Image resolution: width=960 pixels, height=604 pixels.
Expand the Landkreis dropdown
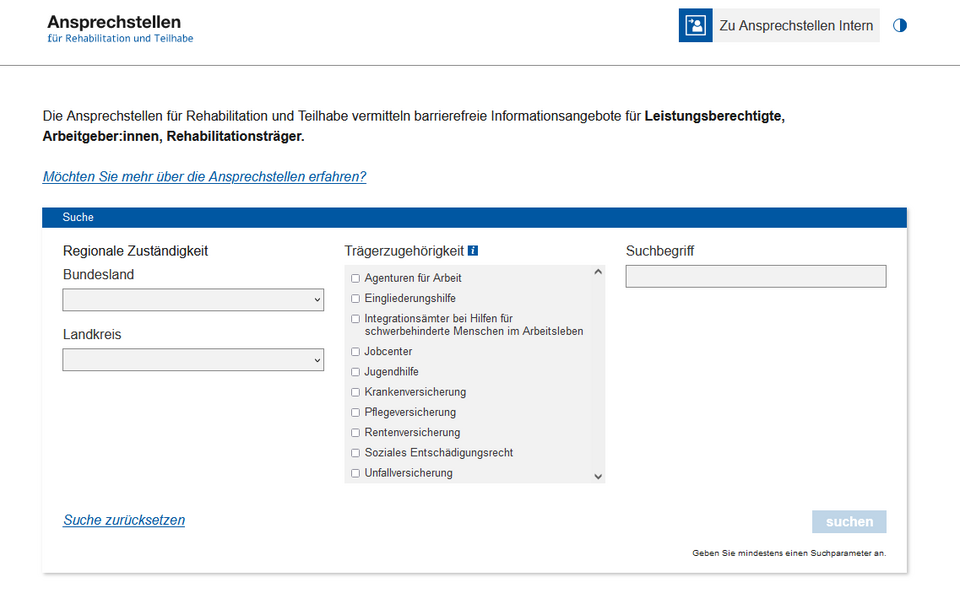coord(193,360)
